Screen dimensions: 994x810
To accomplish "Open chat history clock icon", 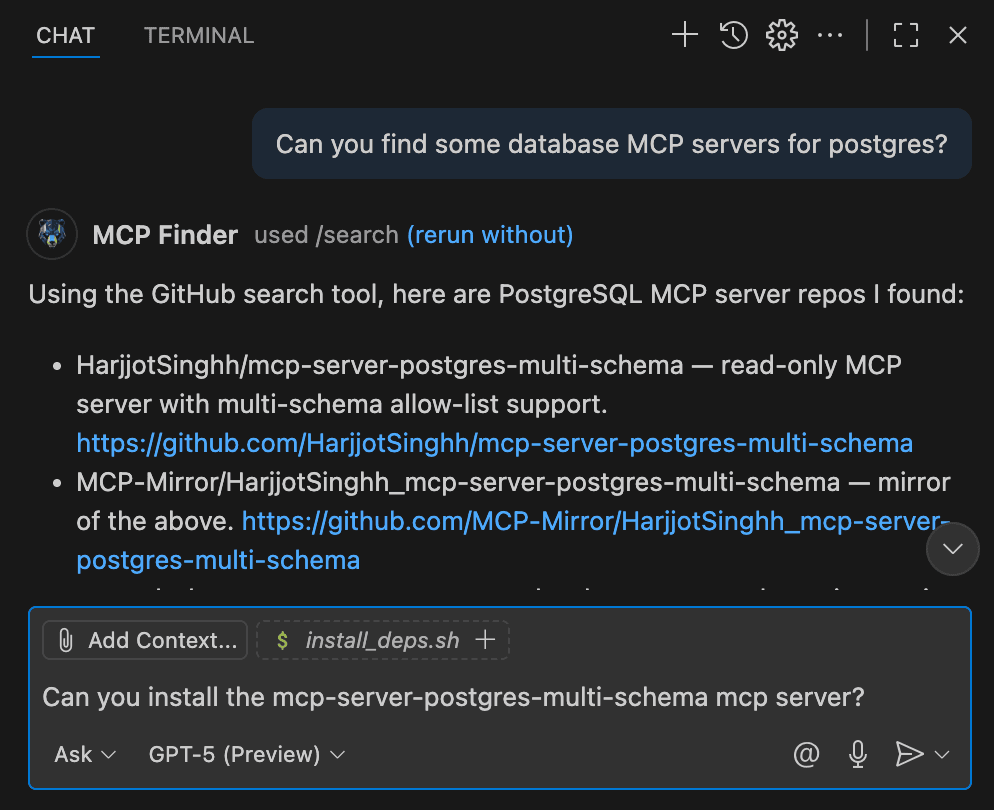I will (x=733, y=35).
